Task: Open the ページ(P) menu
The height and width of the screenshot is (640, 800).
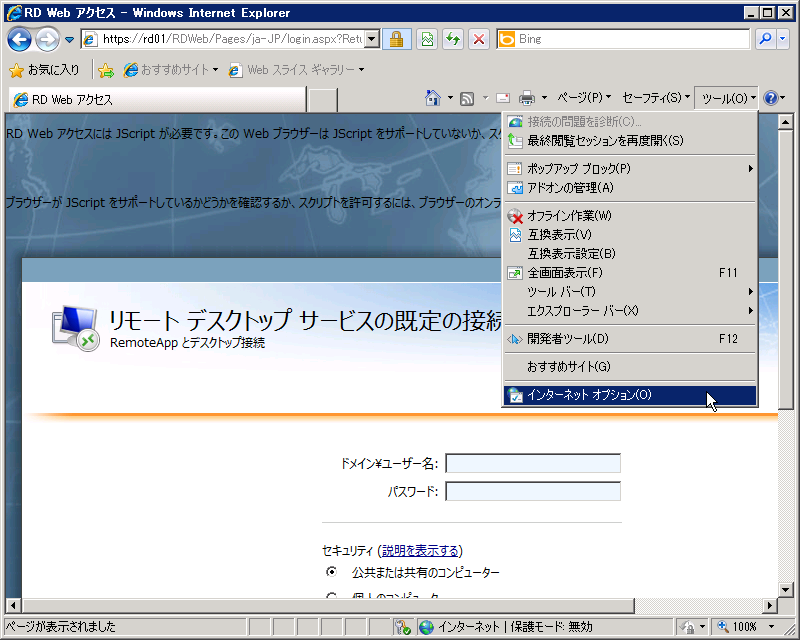Action: 584,97
